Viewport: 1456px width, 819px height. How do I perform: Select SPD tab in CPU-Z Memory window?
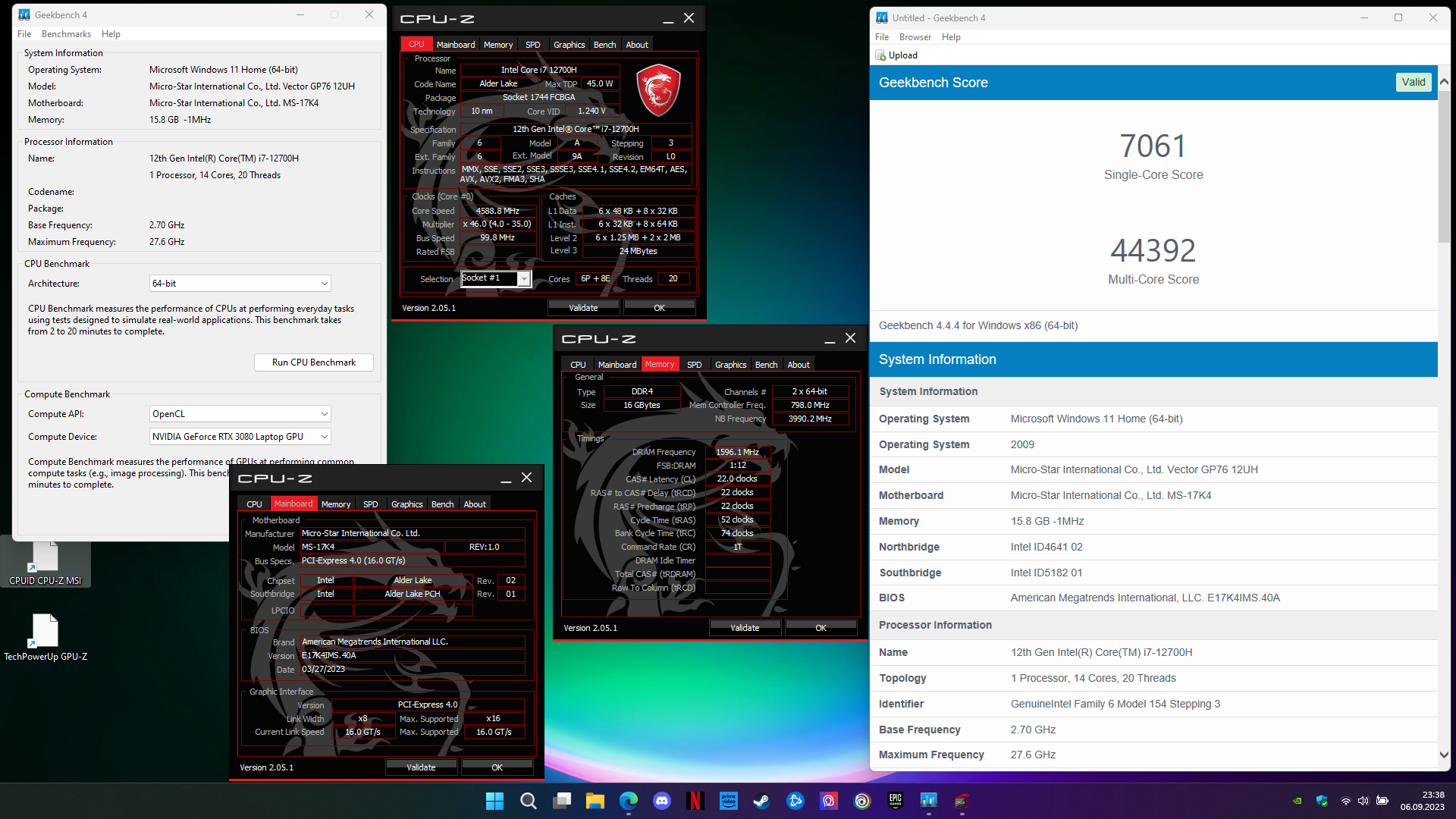tap(694, 365)
